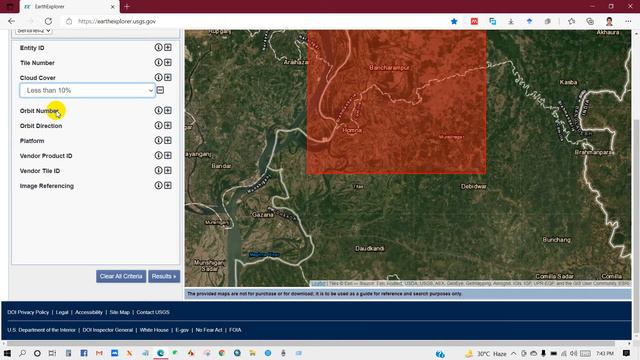Image resolution: width=640 pixels, height=360 pixels.
Task: Show info for Vendor Tile ID criterion
Action: [x=158, y=171]
